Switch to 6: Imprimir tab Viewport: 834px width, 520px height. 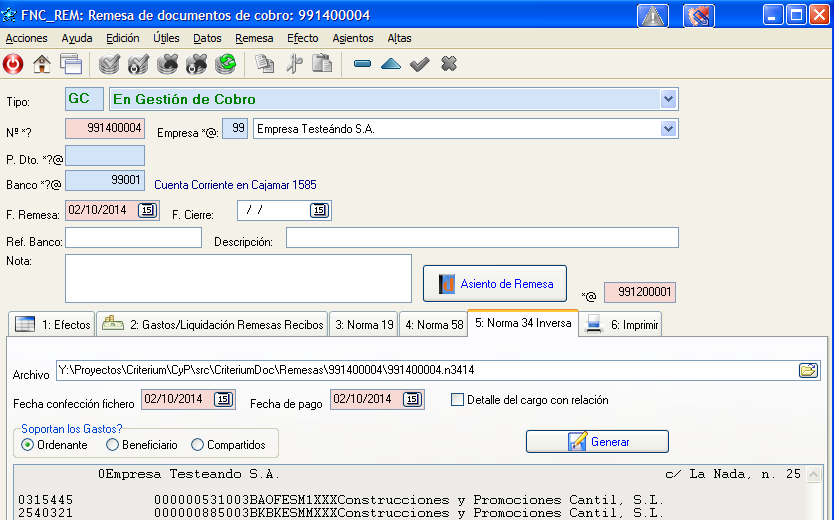[x=620, y=324]
